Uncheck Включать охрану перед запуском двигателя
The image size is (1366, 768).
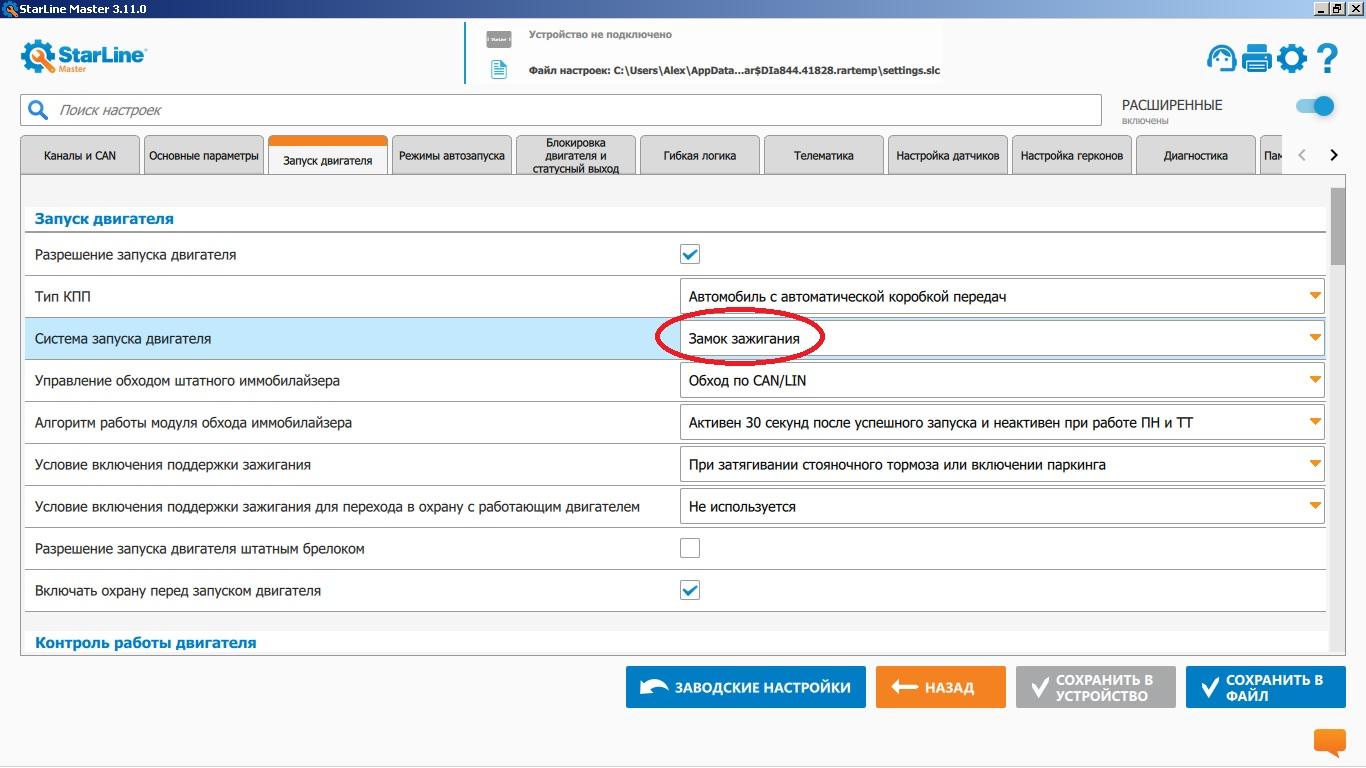[x=690, y=590]
